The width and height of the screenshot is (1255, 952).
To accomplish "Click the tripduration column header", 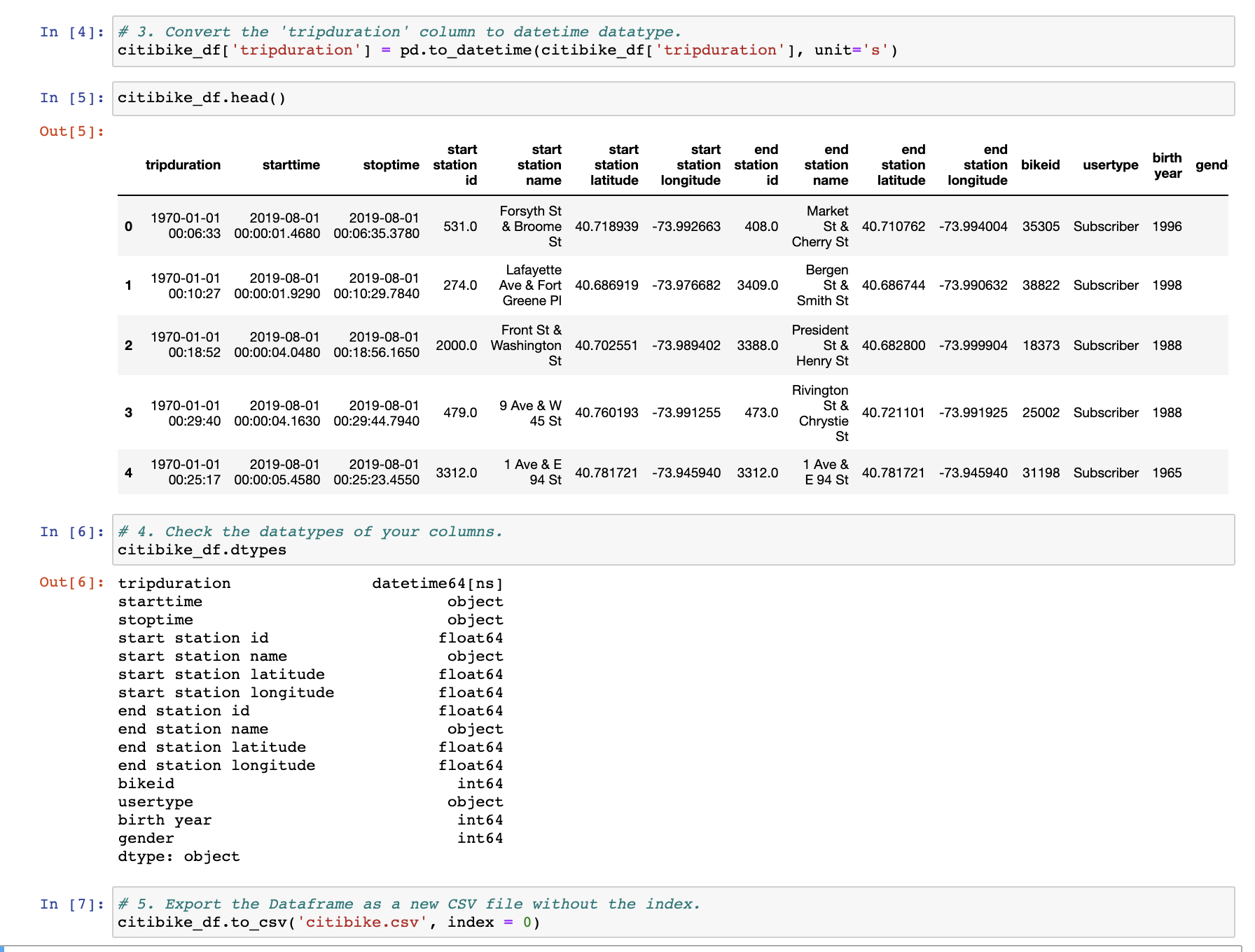I will tap(183, 165).
